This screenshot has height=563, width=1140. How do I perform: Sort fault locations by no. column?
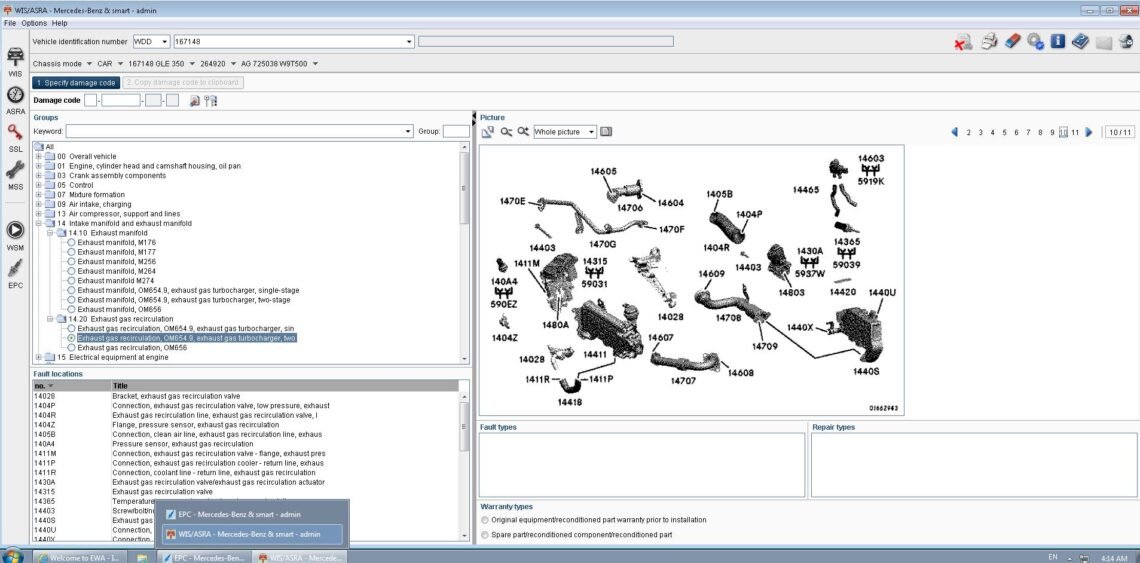click(x=71, y=386)
